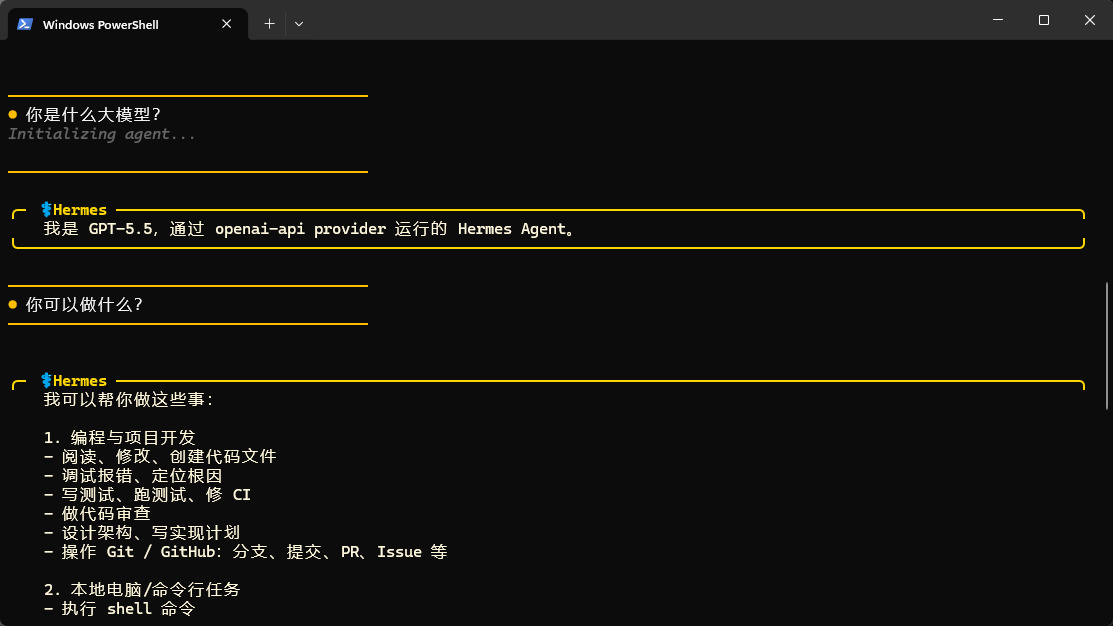The height and width of the screenshot is (626, 1113).
Task: Click the PowerShell icon in the tab
Action: click(25, 24)
